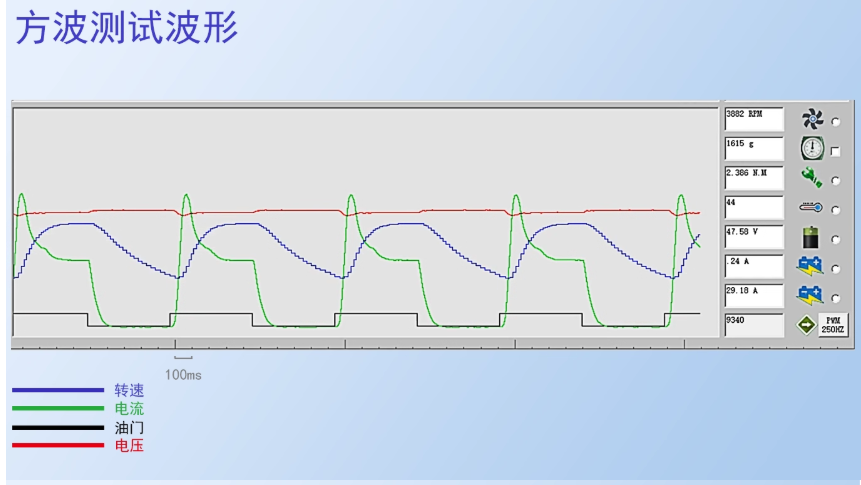
Task: Click the 3882 RPM readout field
Action: [x=753, y=119]
